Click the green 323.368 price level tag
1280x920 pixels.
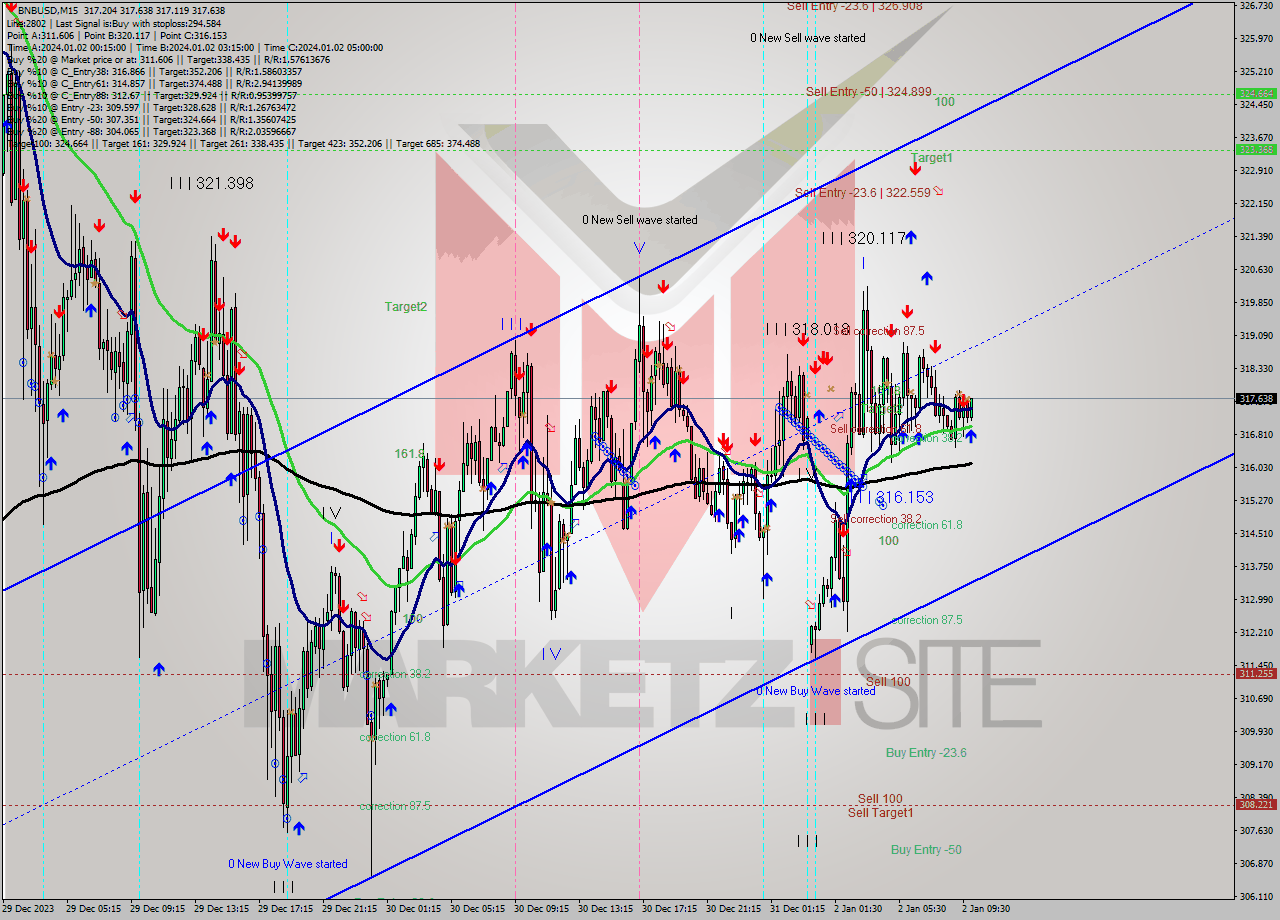click(x=1256, y=149)
